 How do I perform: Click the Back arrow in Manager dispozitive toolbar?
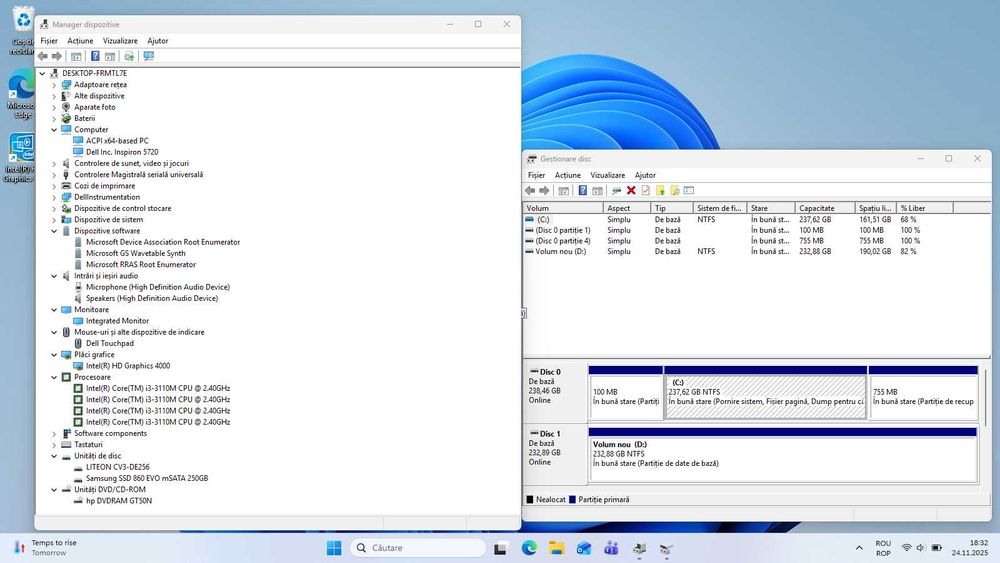click(43, 56)
